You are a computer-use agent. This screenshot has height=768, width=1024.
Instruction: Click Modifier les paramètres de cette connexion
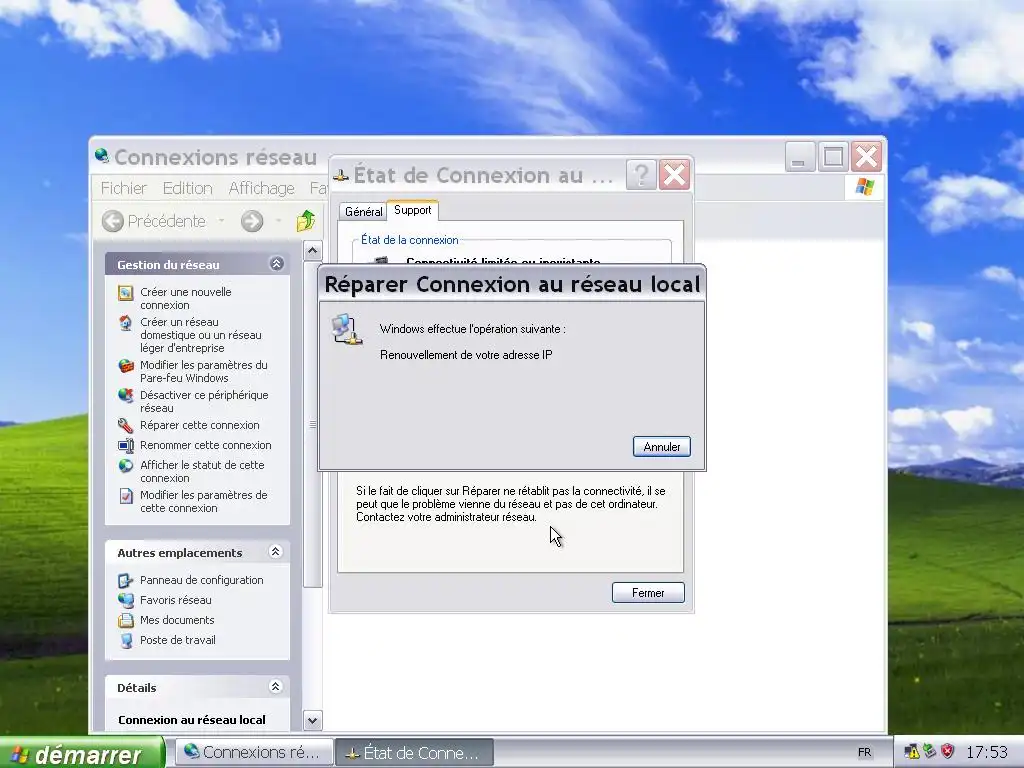tap(203, 502)
